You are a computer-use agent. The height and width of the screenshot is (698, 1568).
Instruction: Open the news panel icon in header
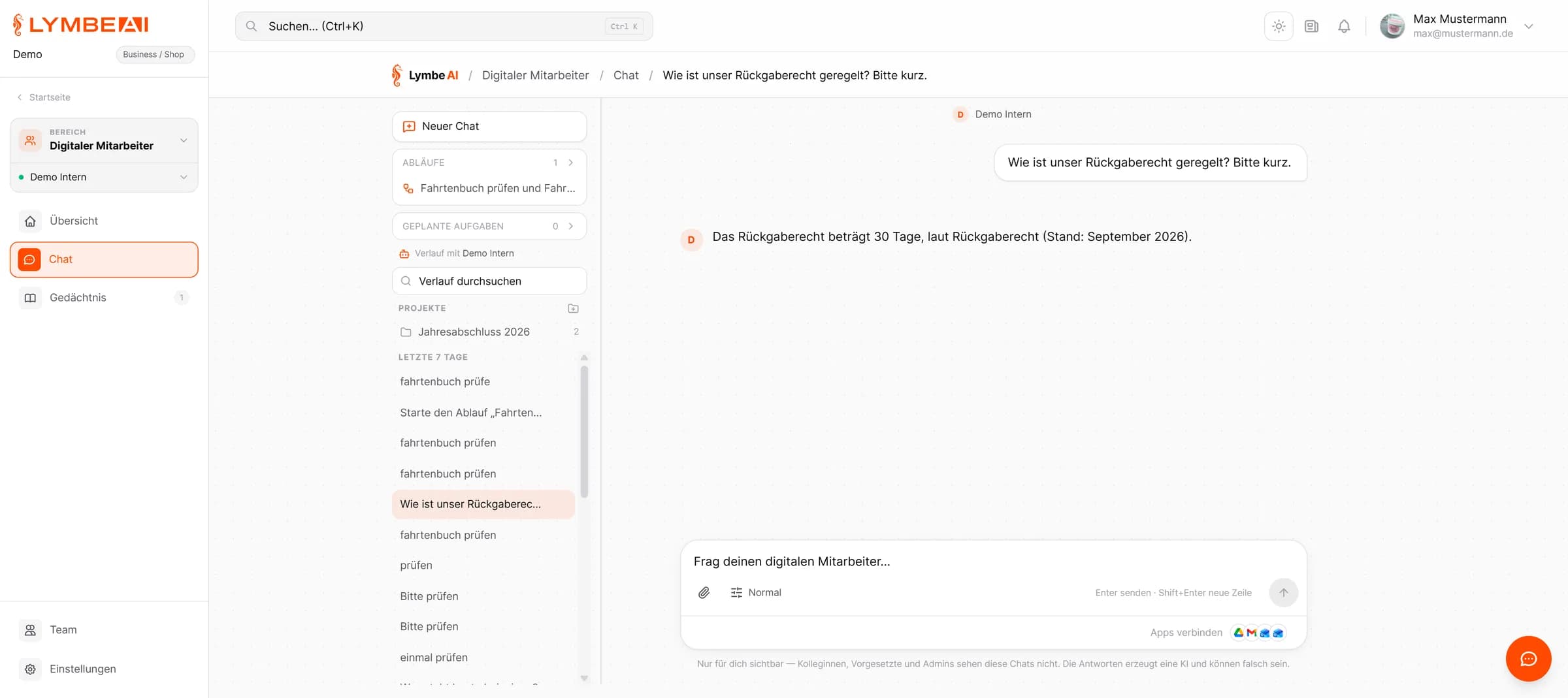(x=1311, y=26)
